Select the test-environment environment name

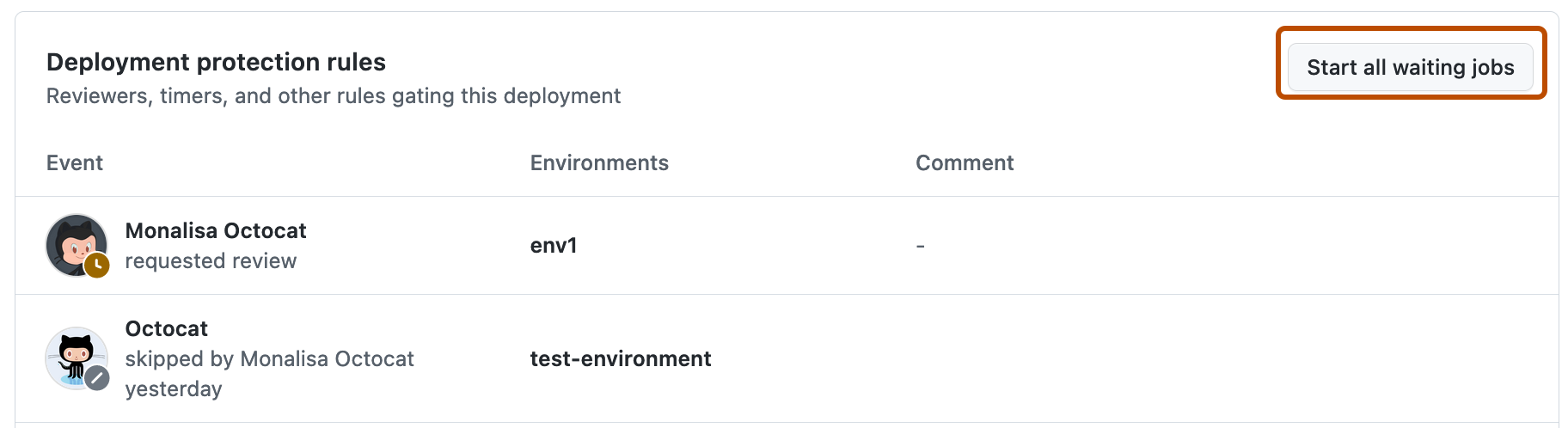coord(620,358)
